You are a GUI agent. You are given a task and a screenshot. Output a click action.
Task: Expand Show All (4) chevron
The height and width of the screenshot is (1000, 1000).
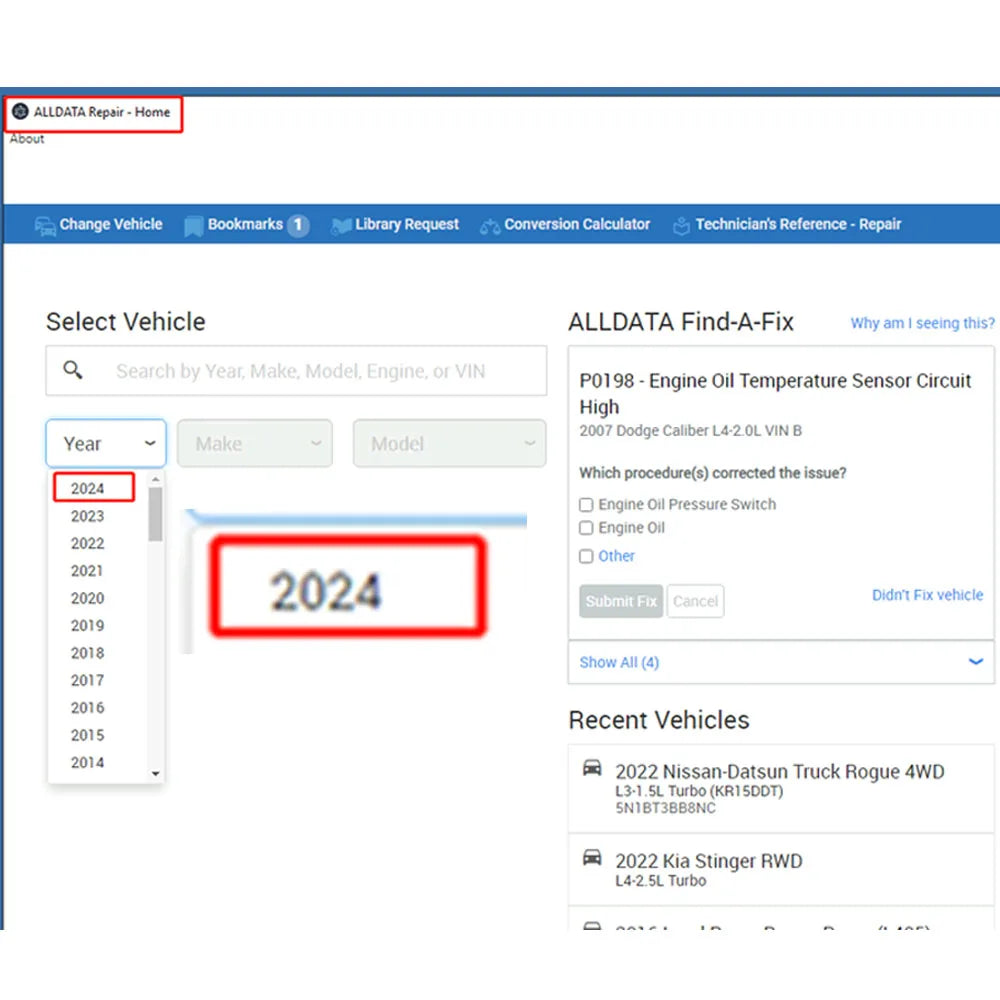[x=976, y=662]
